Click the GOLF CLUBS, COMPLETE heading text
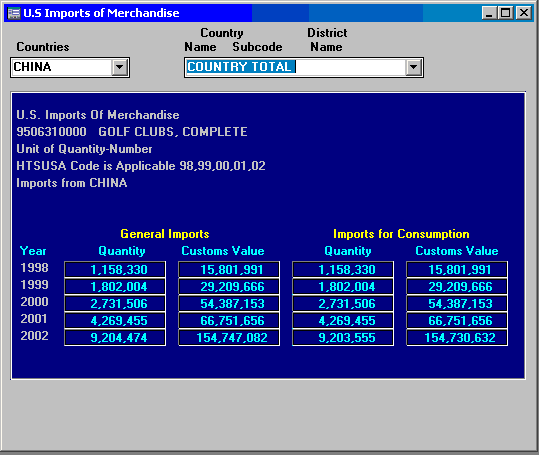 click(x=173, y=132)
